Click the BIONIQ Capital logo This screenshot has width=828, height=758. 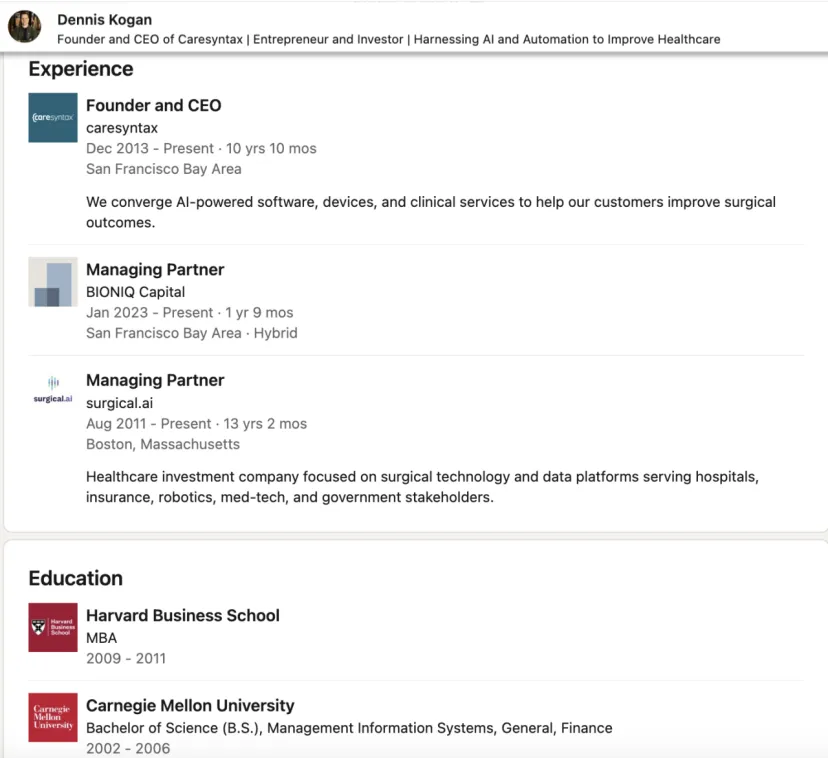(x=53, y=282)
